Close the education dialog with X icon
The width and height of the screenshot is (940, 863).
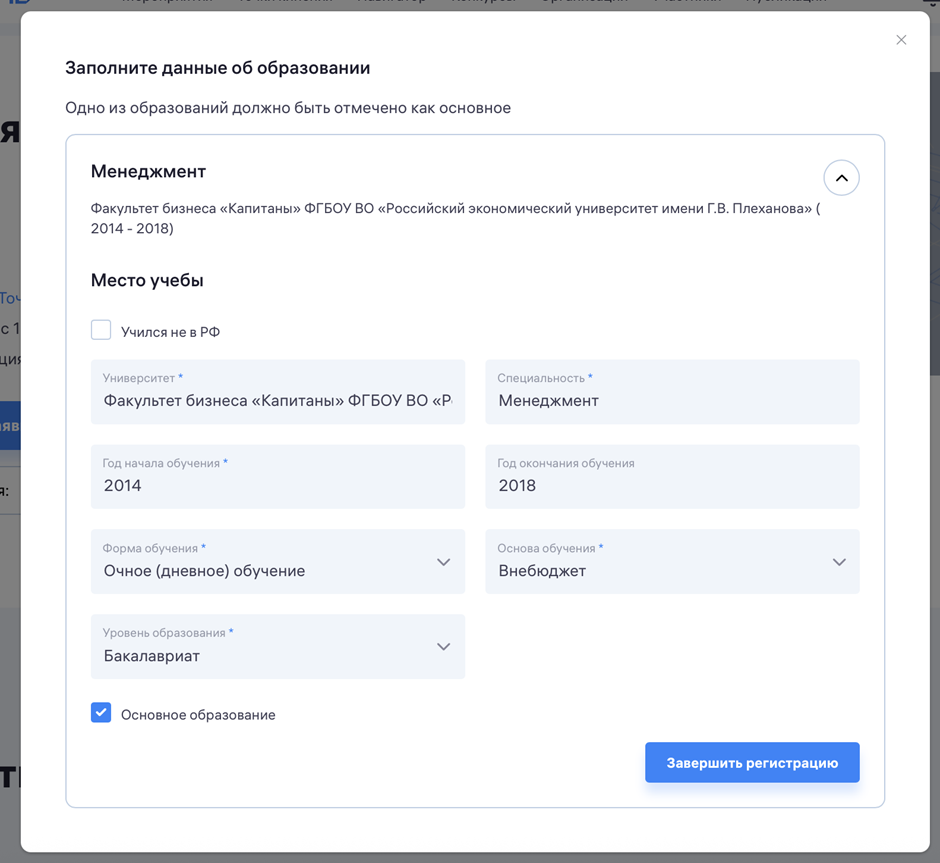tap(901, 40)
